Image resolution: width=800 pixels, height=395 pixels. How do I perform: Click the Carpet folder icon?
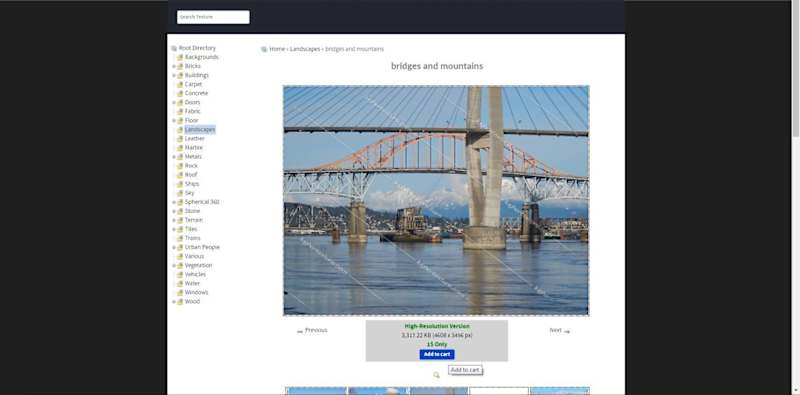180,84
